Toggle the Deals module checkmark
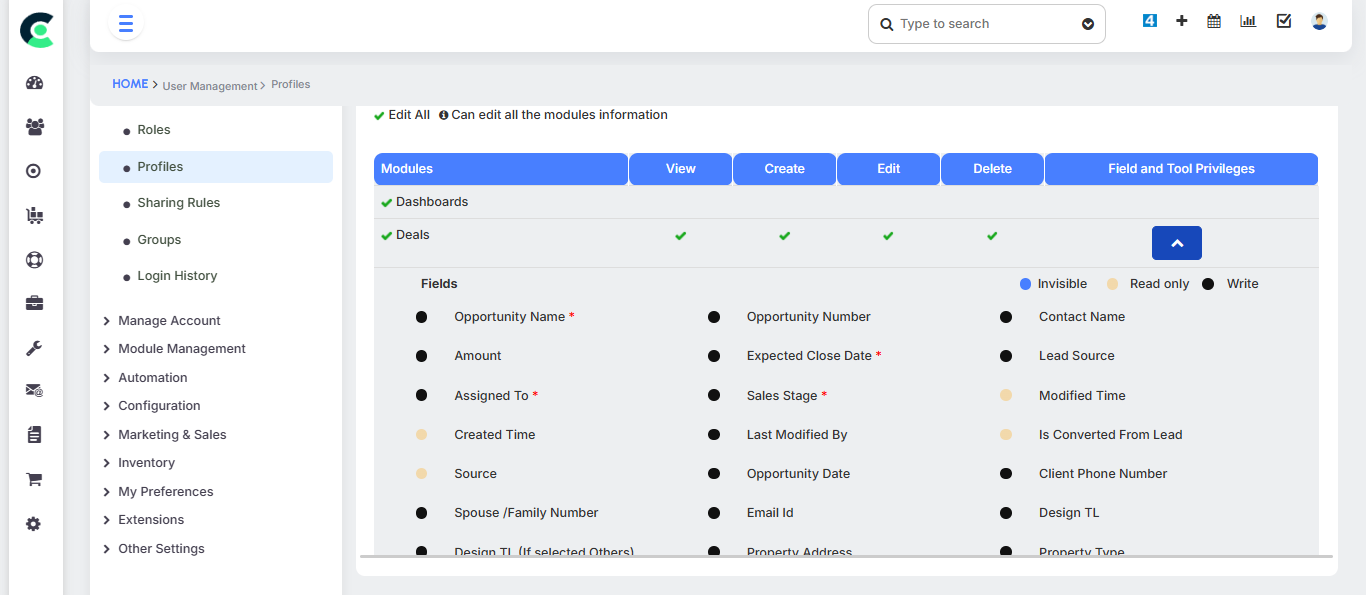Image resolution: width=1366 pixels, height=595 pixels. [x=386, y=236]
